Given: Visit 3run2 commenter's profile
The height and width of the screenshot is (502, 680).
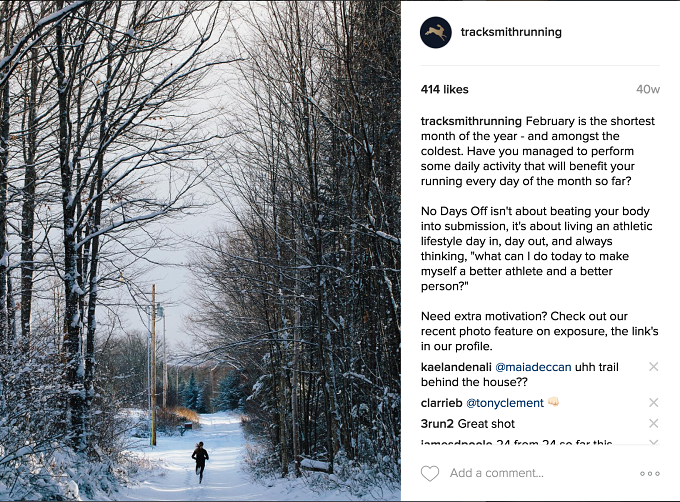Looking at the screenshot, I should tap(437, 424).
